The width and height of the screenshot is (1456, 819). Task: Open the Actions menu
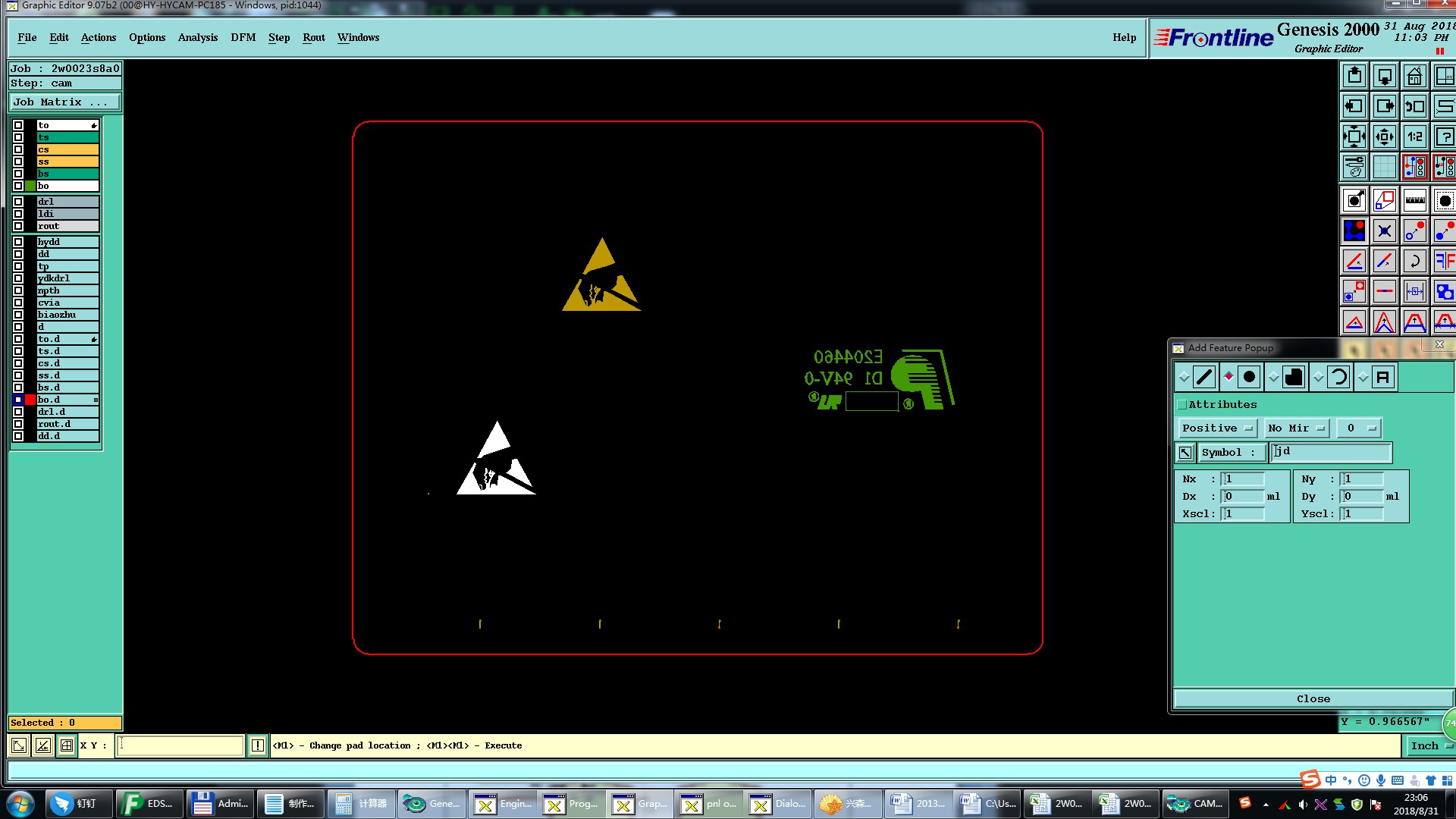[99, 37]
